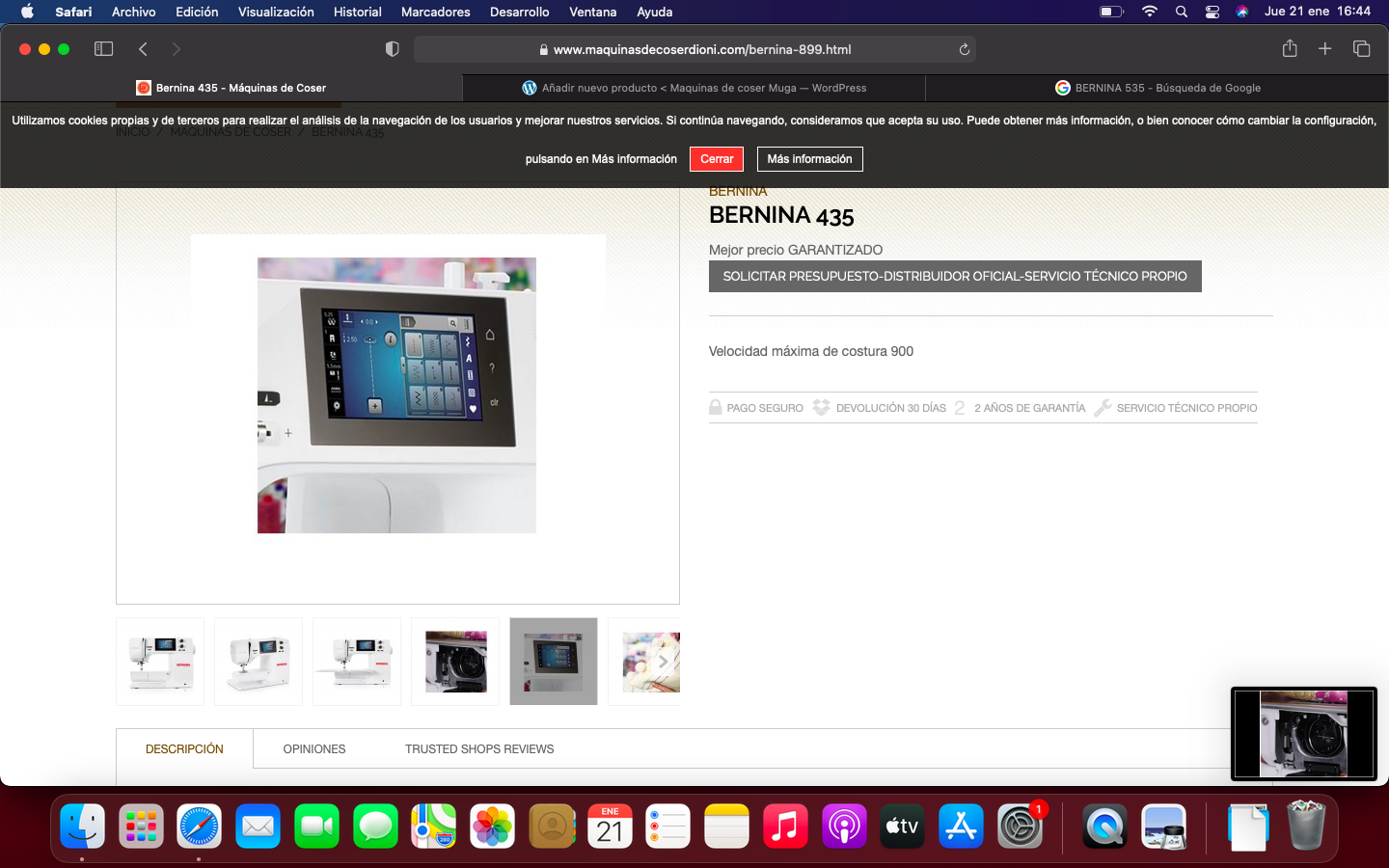Open Contacts from the Dock
The image size is (1389, 868).
click(552, 827)
